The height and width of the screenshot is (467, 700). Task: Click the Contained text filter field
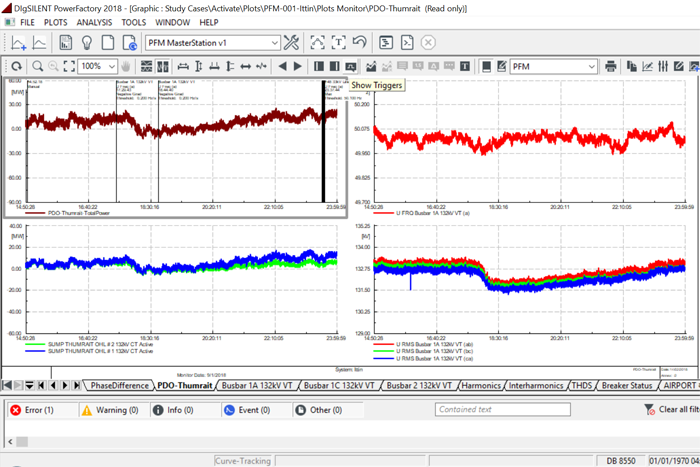(502, 409)
